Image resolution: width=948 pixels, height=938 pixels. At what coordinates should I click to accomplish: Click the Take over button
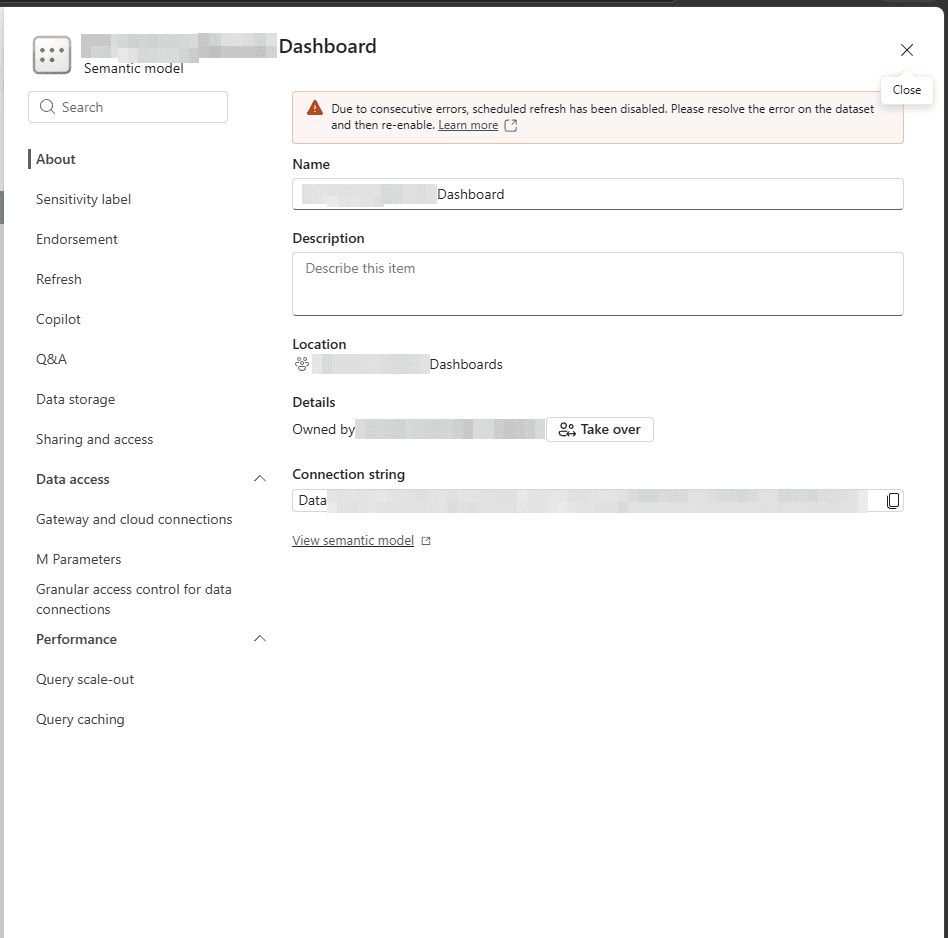click(x=600, y=429)
